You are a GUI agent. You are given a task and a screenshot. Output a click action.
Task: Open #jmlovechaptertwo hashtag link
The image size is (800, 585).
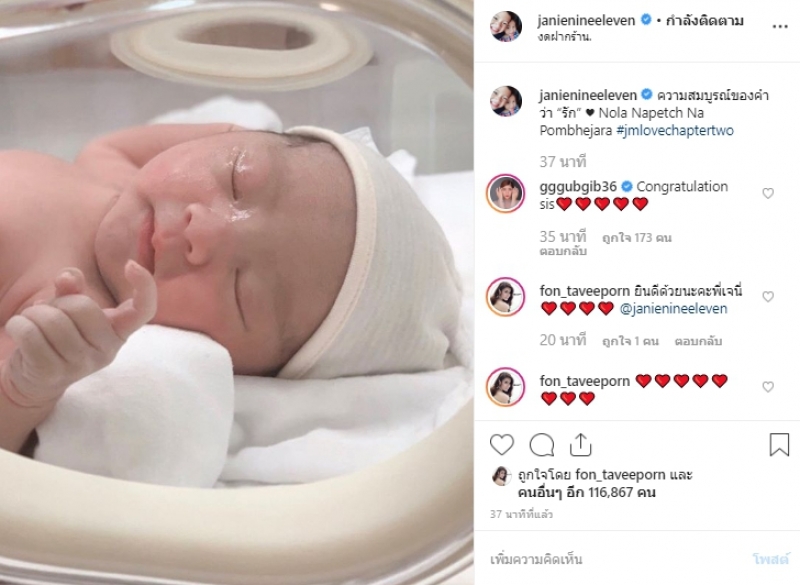click(x=675, y=131)
